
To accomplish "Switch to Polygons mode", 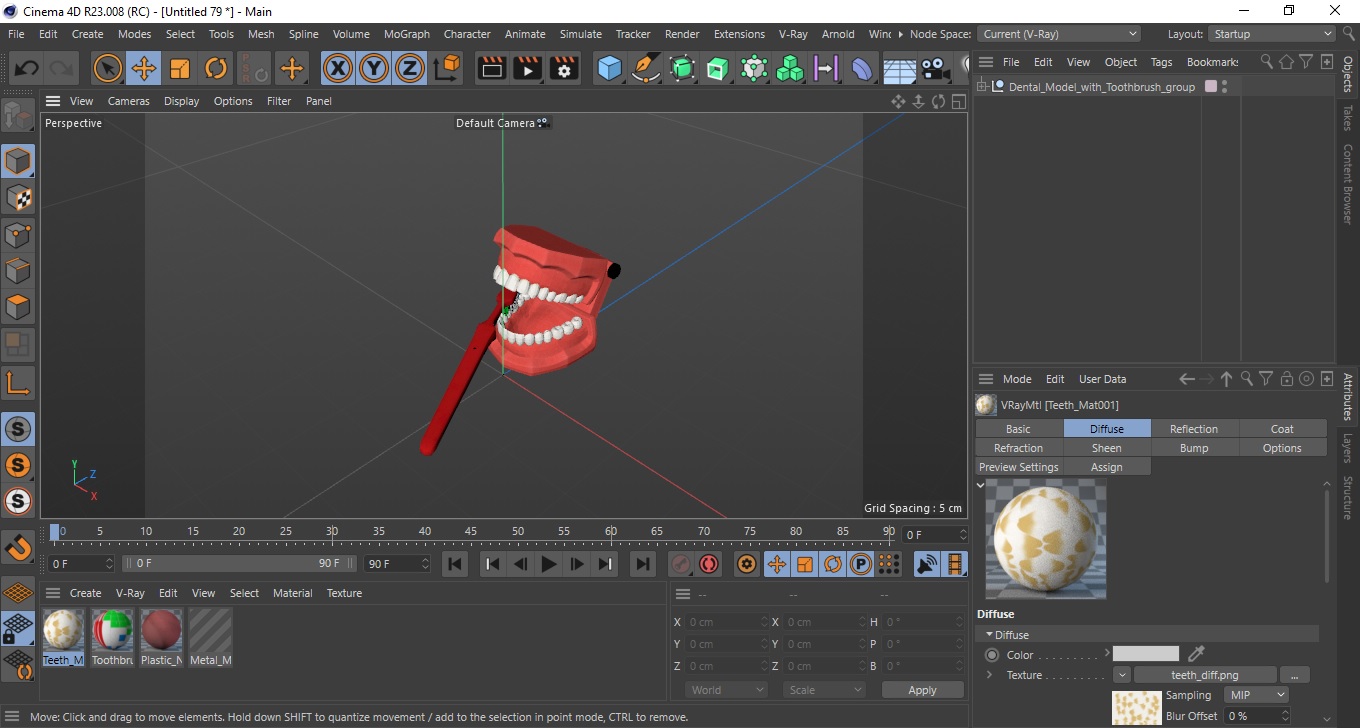I will 18,306.
